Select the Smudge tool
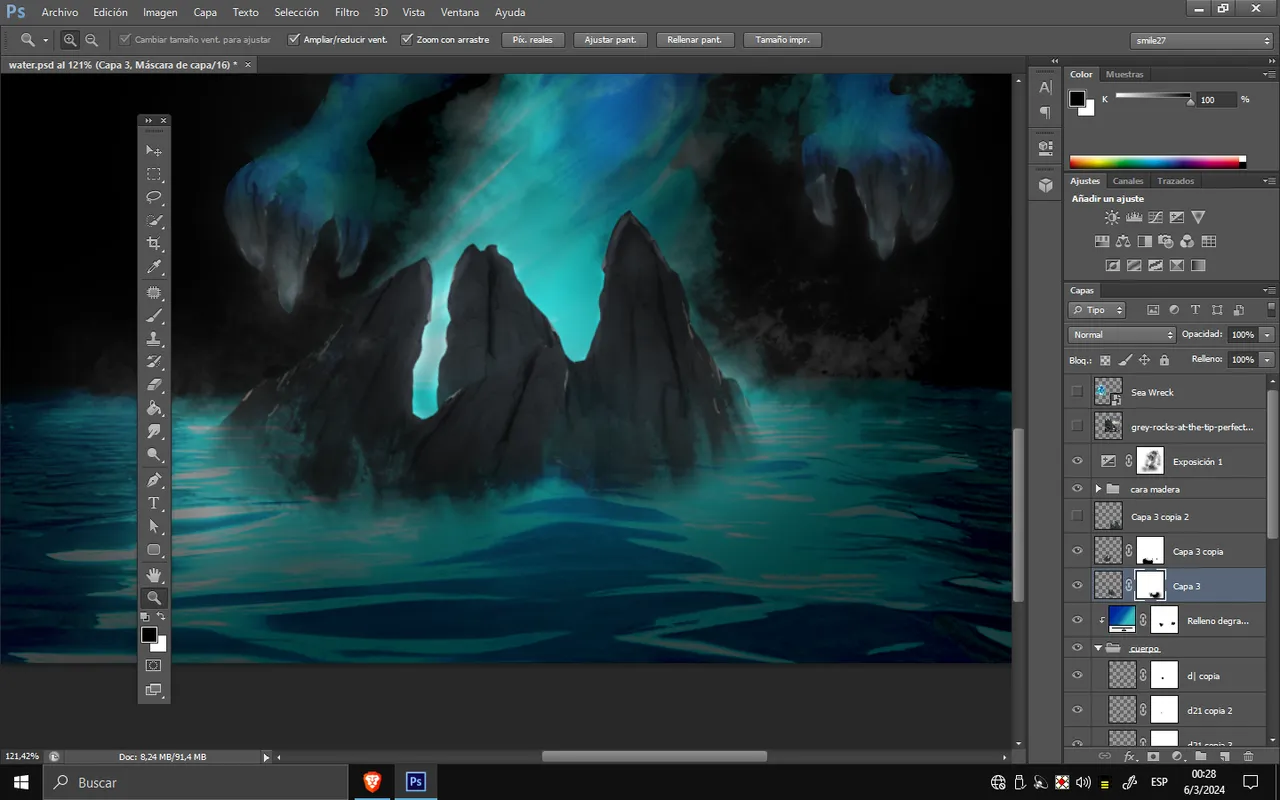Viewport: 1280px width, 800px height. pos(154,431)
